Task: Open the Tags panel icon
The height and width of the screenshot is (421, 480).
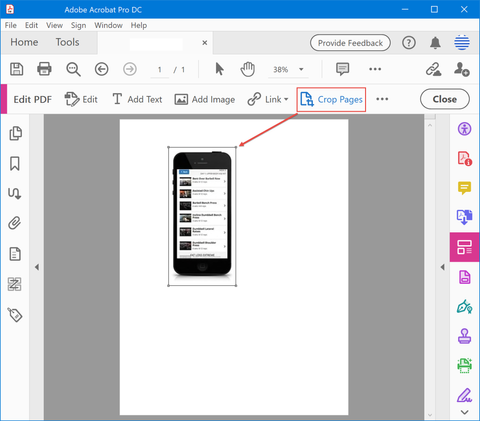Action: (x=15, y=315)
